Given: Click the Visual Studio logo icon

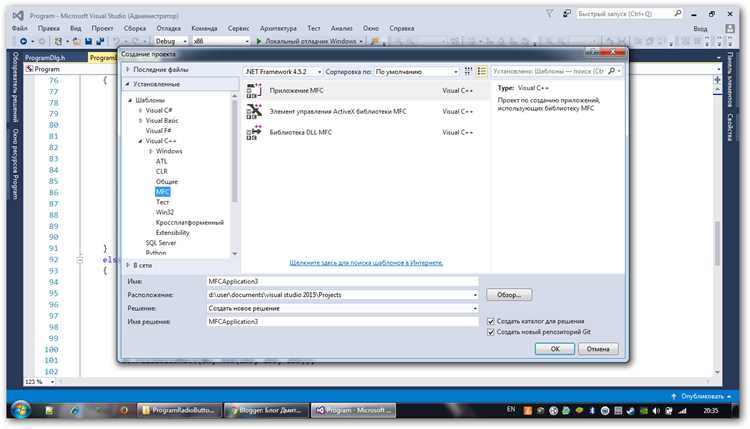Looking at the screenshot, I should click(18, 15).
